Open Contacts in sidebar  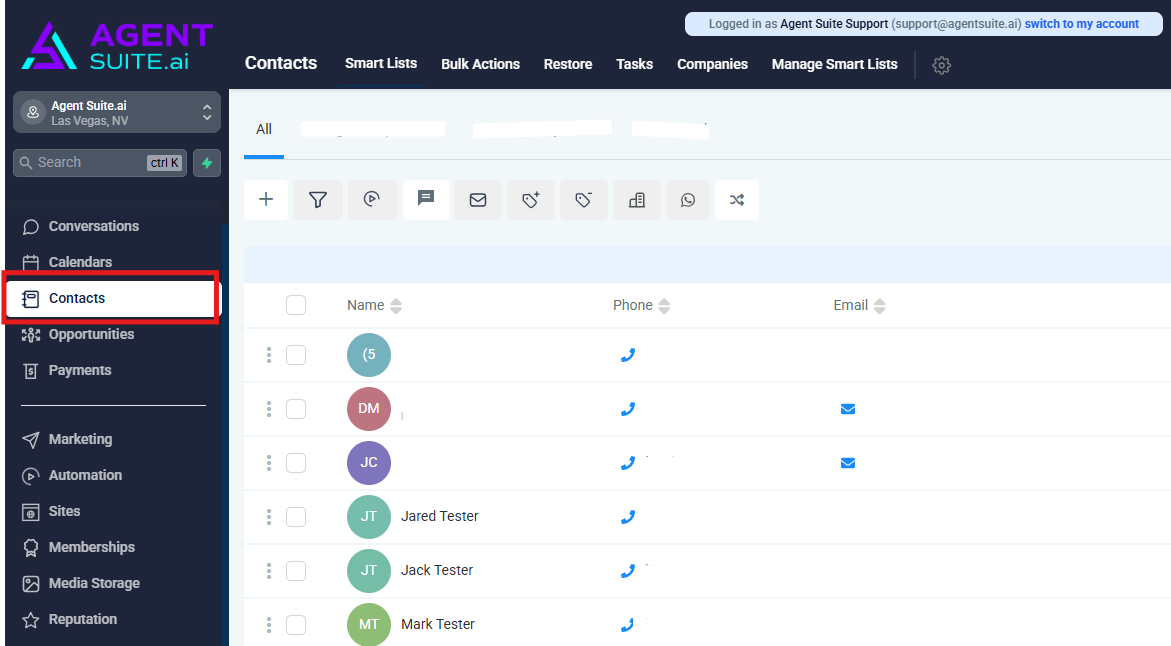(112, 298)
